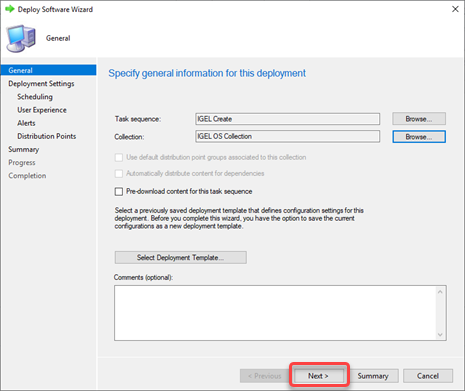Browse for a task sequence
Image resolution: width=465 pixels, height=391 pixels.
419,119
